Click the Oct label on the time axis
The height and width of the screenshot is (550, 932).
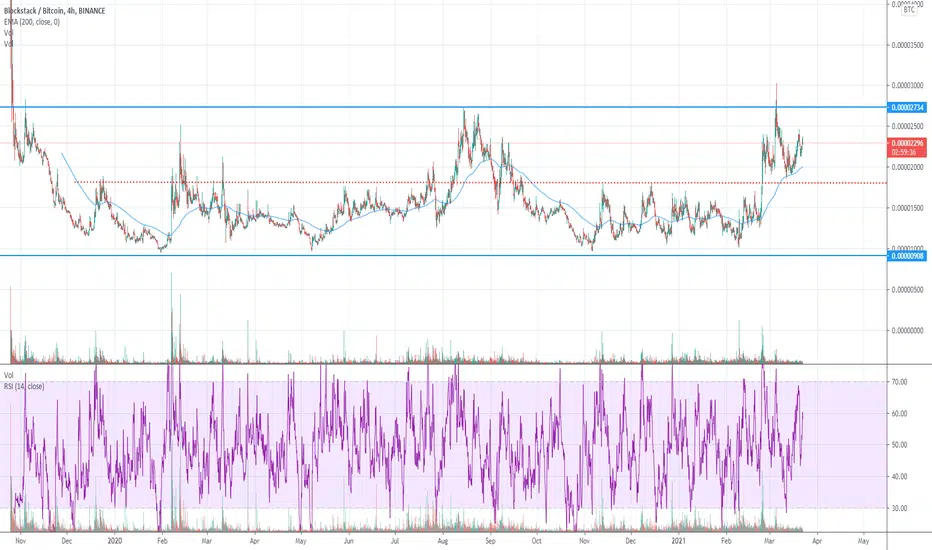(x=536, y=541)
